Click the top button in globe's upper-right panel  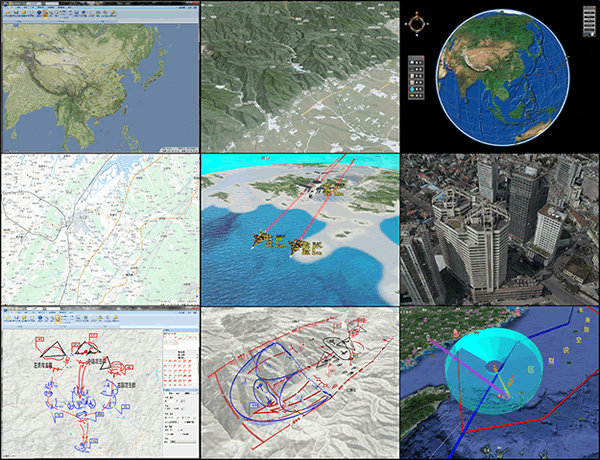click(x=587, y=11)
